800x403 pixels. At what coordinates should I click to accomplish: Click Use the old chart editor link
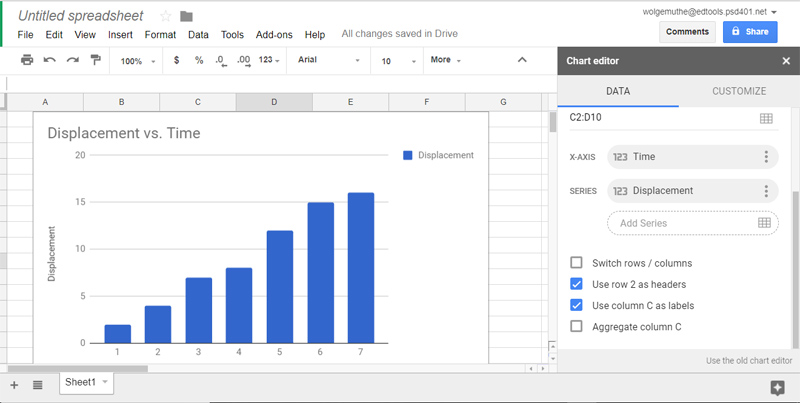point(748,360)
